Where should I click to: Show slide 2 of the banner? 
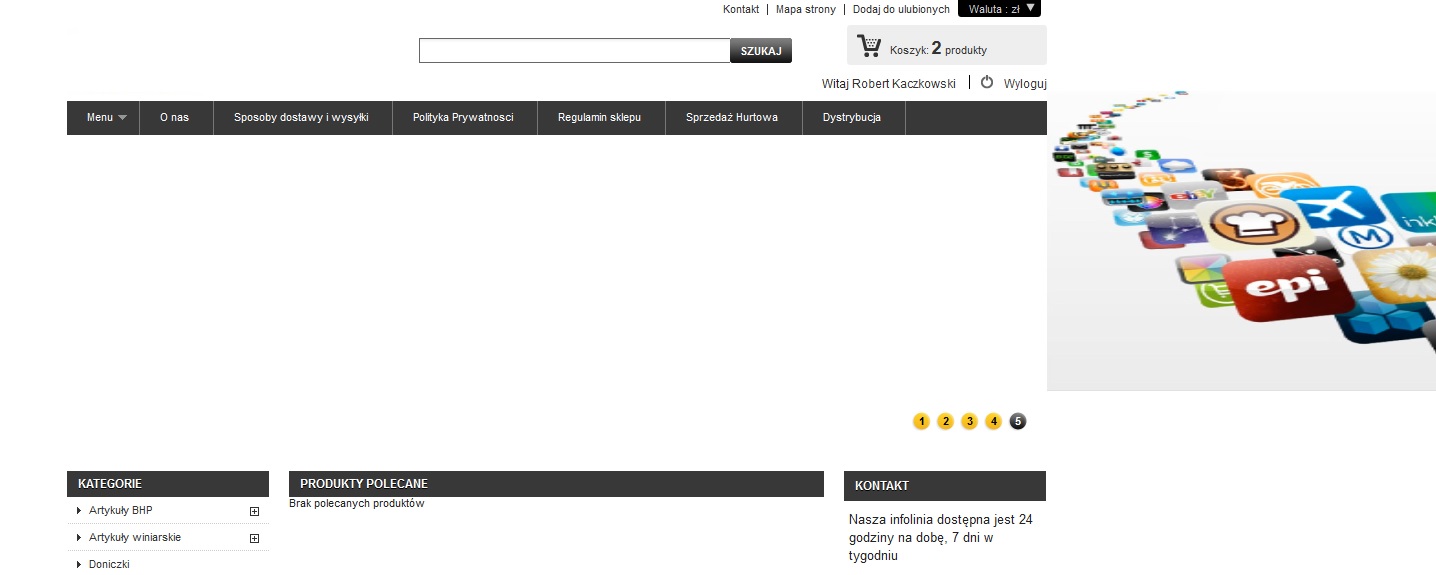coord(946,421)
